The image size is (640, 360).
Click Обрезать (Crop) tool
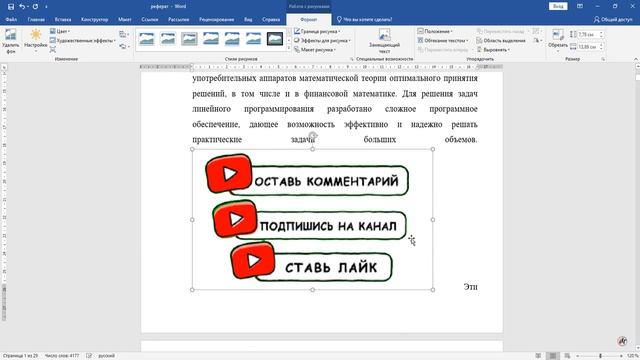(558, 40)
